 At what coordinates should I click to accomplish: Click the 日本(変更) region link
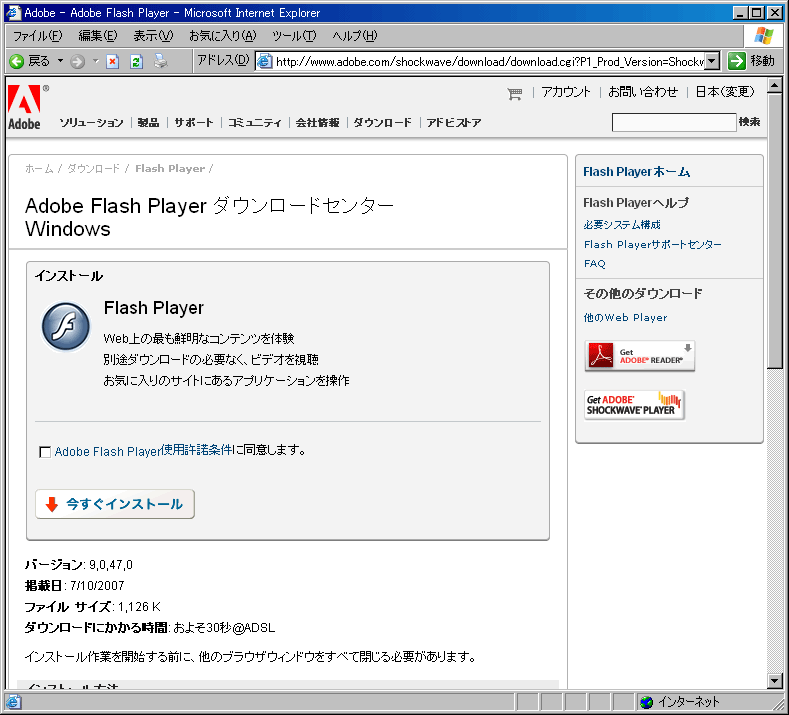point(725,92)
